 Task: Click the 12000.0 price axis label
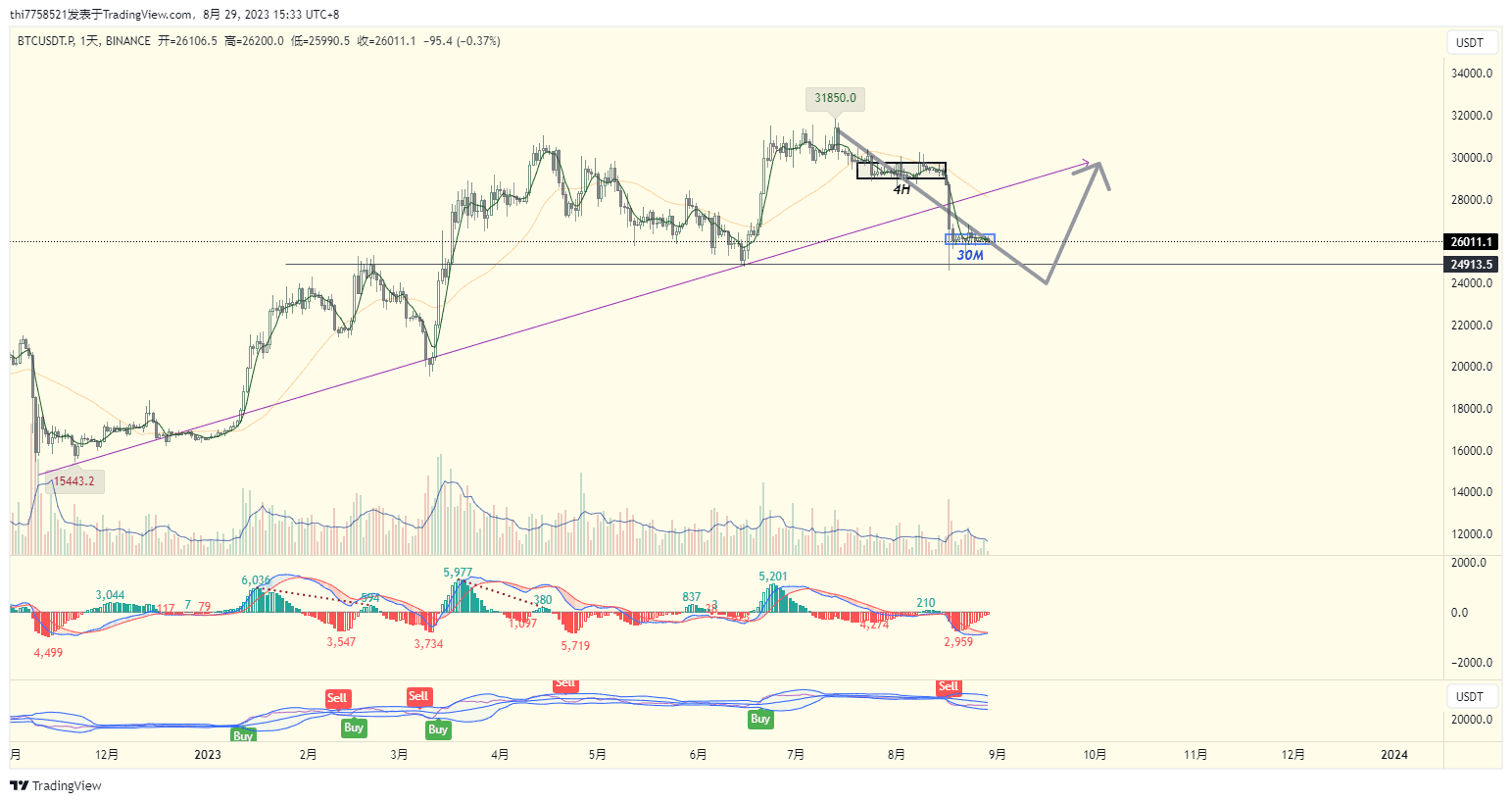[1472, 534]
